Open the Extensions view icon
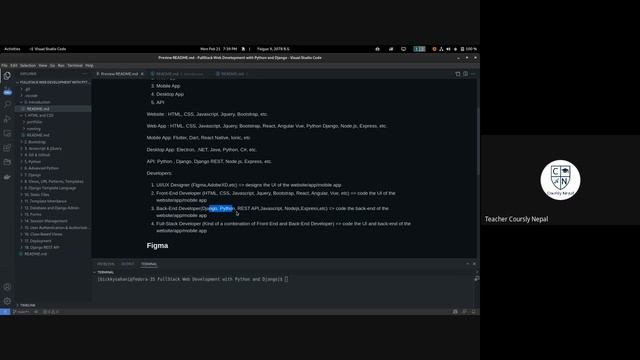Screen dimensions: 640x360 click(7, 148)
